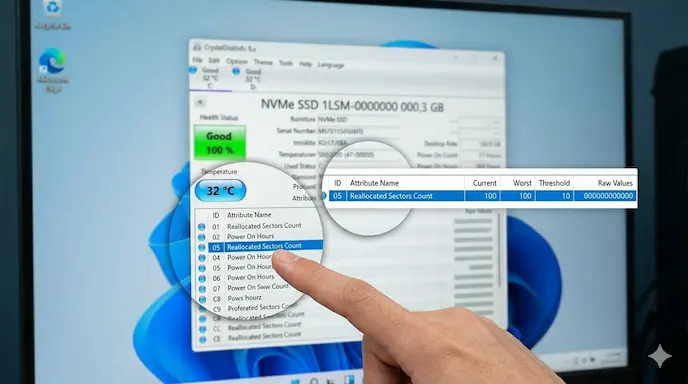Open the Option menu

[236, 61]
